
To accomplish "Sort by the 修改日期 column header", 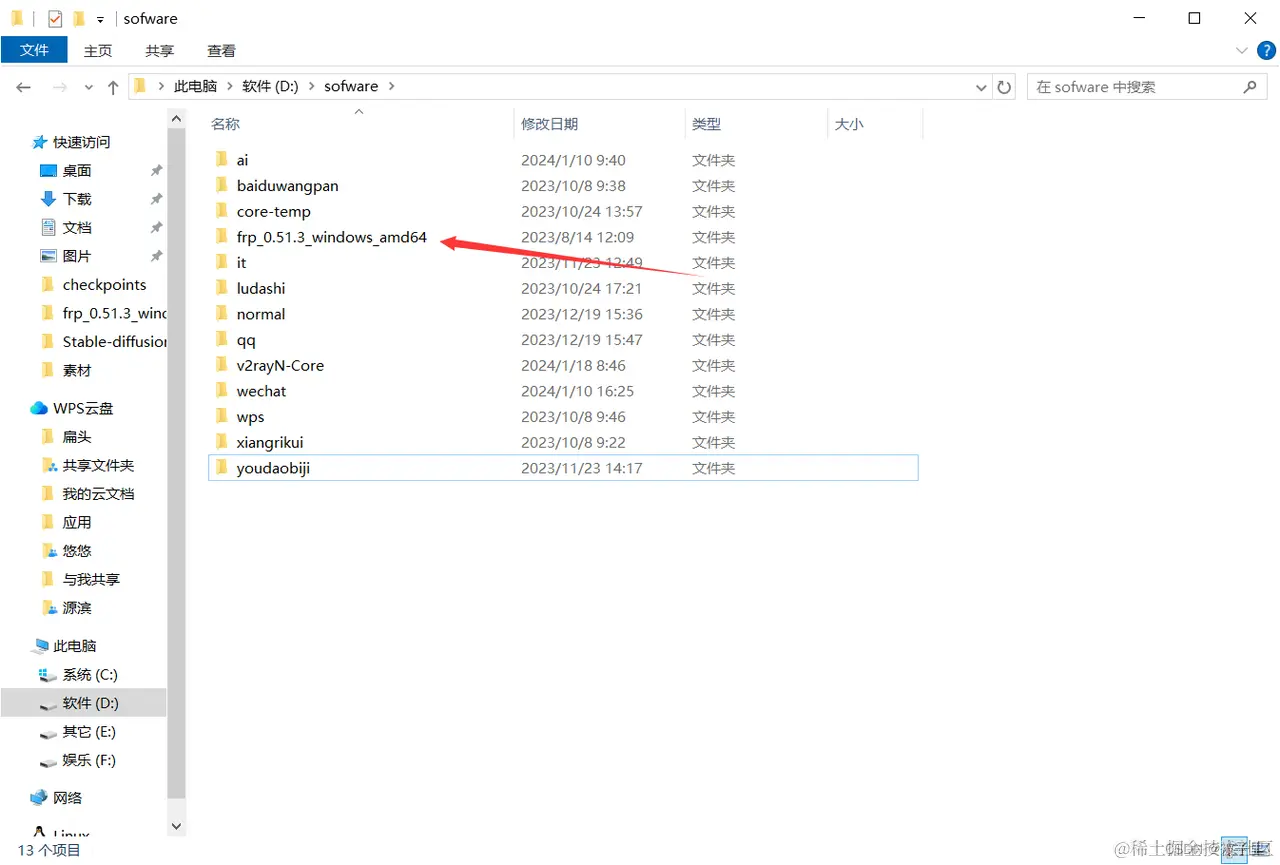I will point(549,124).
